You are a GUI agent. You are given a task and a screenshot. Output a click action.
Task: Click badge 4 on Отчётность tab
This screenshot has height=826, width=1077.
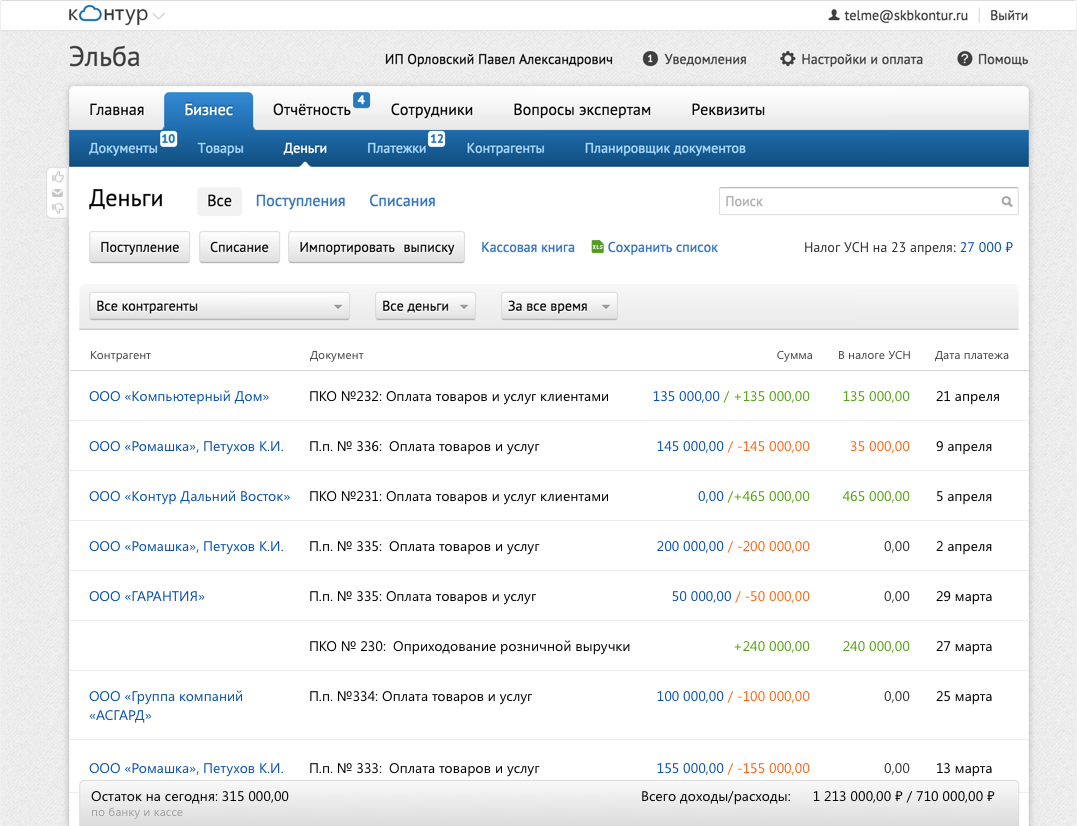coord(361,100)
